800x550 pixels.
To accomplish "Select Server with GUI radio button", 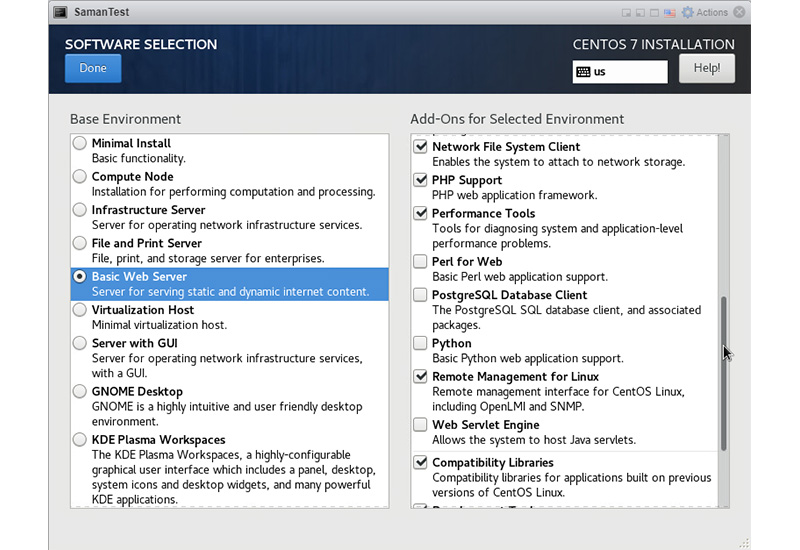I will 80,344.
